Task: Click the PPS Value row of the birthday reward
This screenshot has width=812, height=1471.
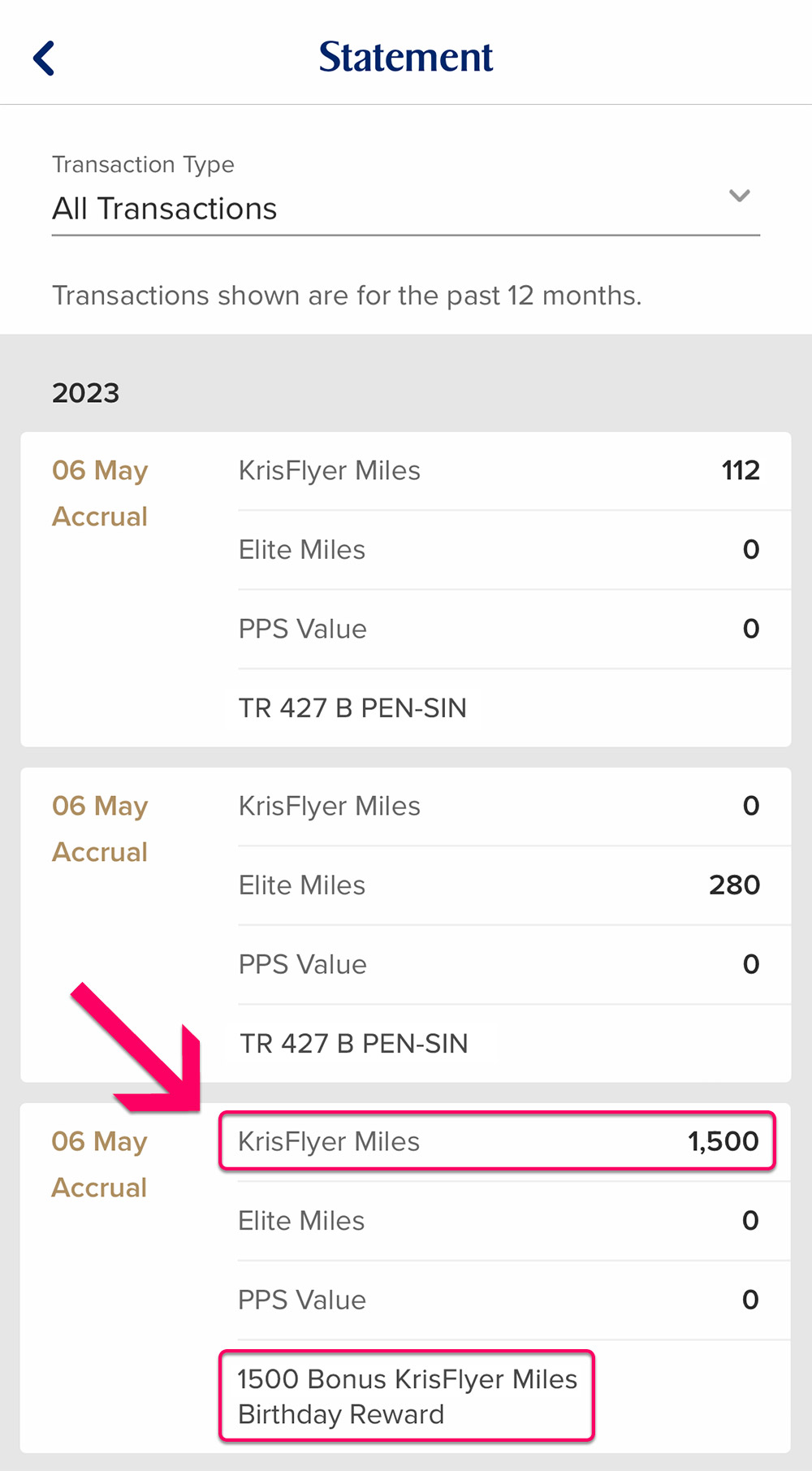Action: [x=499, y=1300]
